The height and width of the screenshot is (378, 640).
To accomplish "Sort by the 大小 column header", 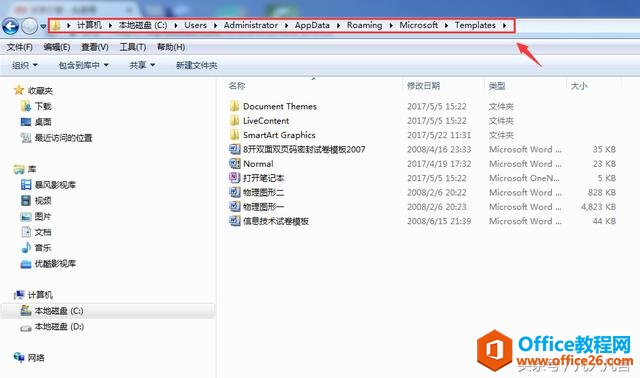I will (x=578, y=86).
